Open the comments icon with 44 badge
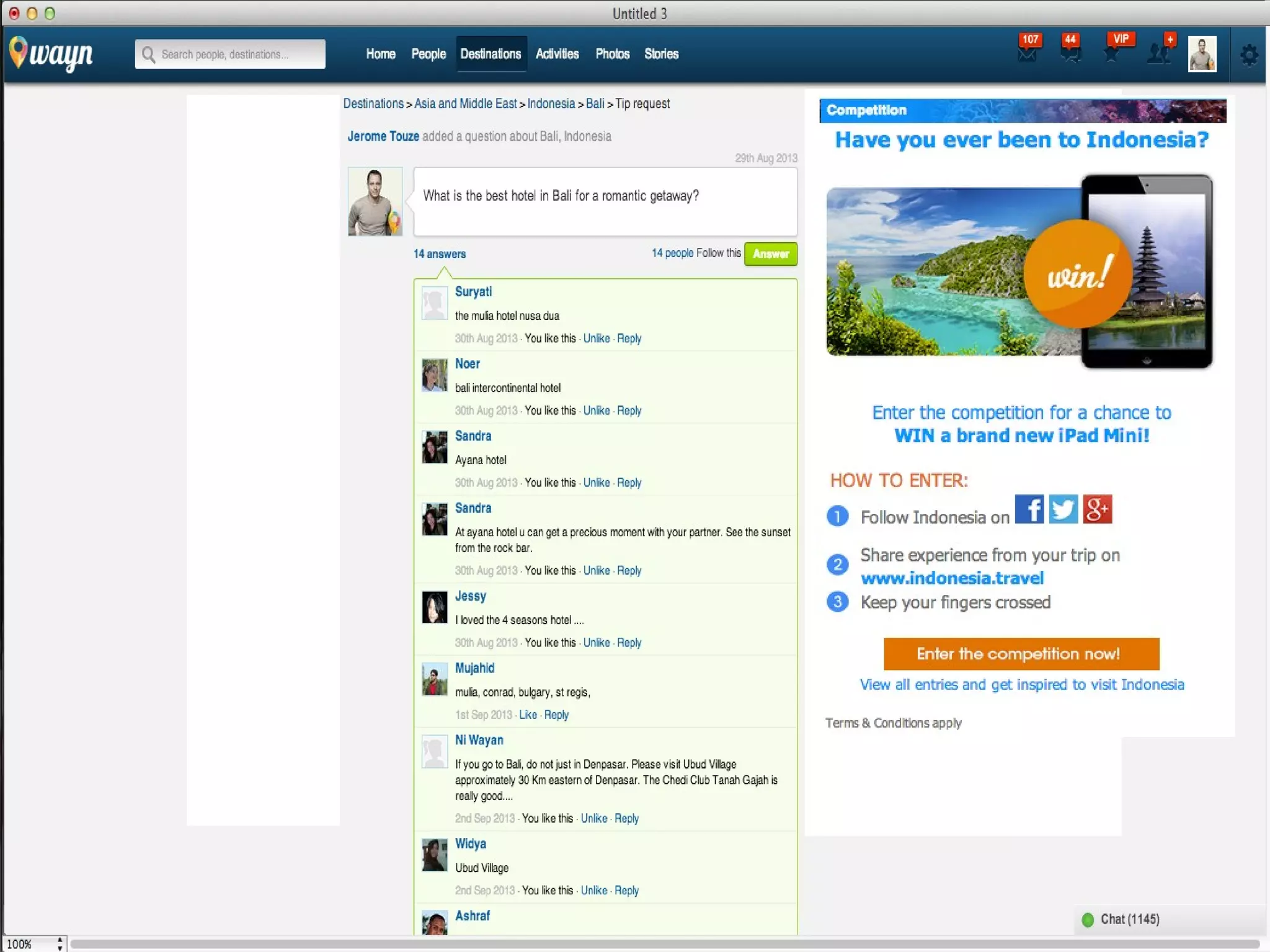Image resolution: width=1270 pixels, height=952 pixels. [x=1070, y=52]
